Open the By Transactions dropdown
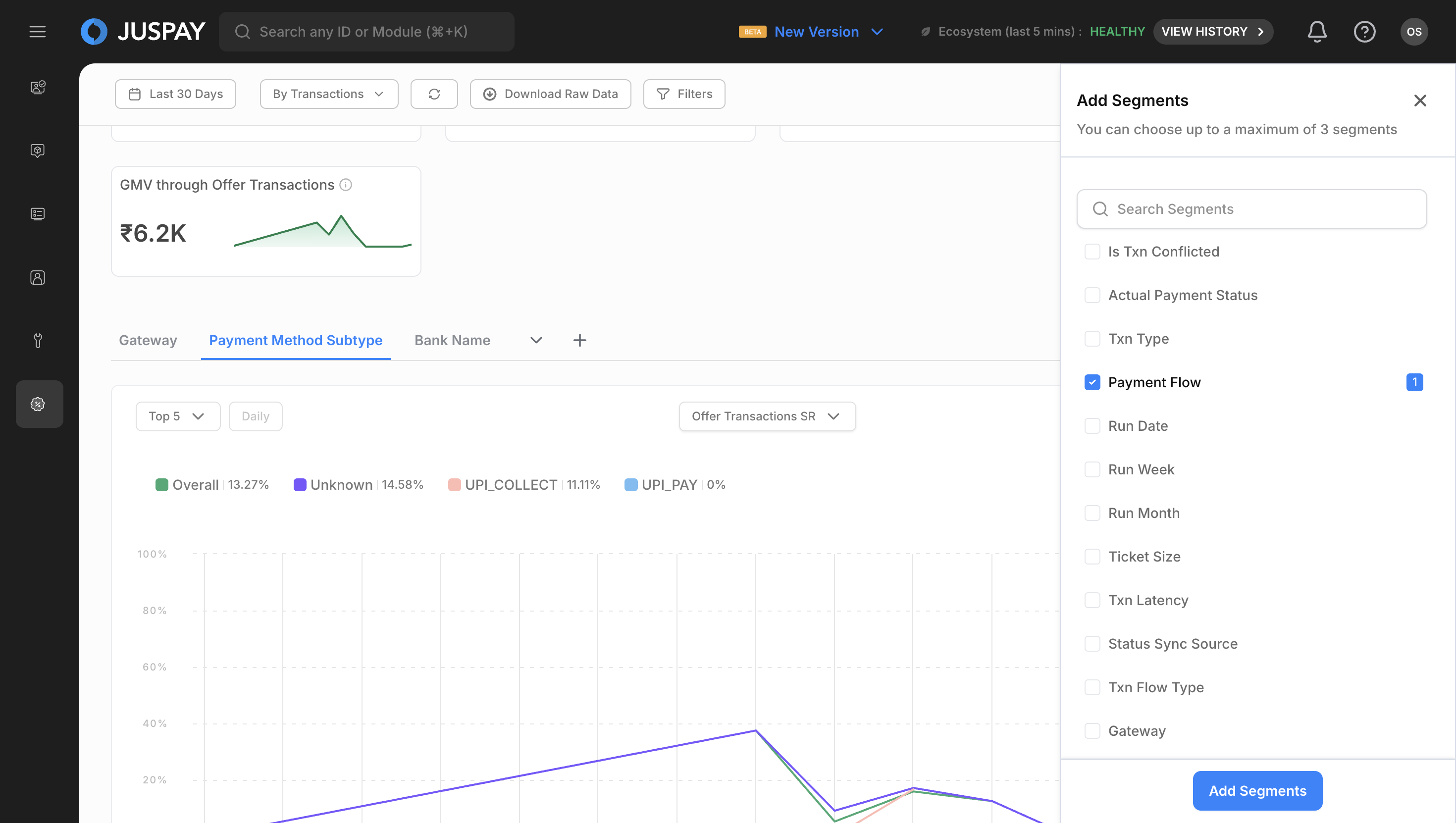The width and height of the screenshot is (1456, 823). pos(328,94)
